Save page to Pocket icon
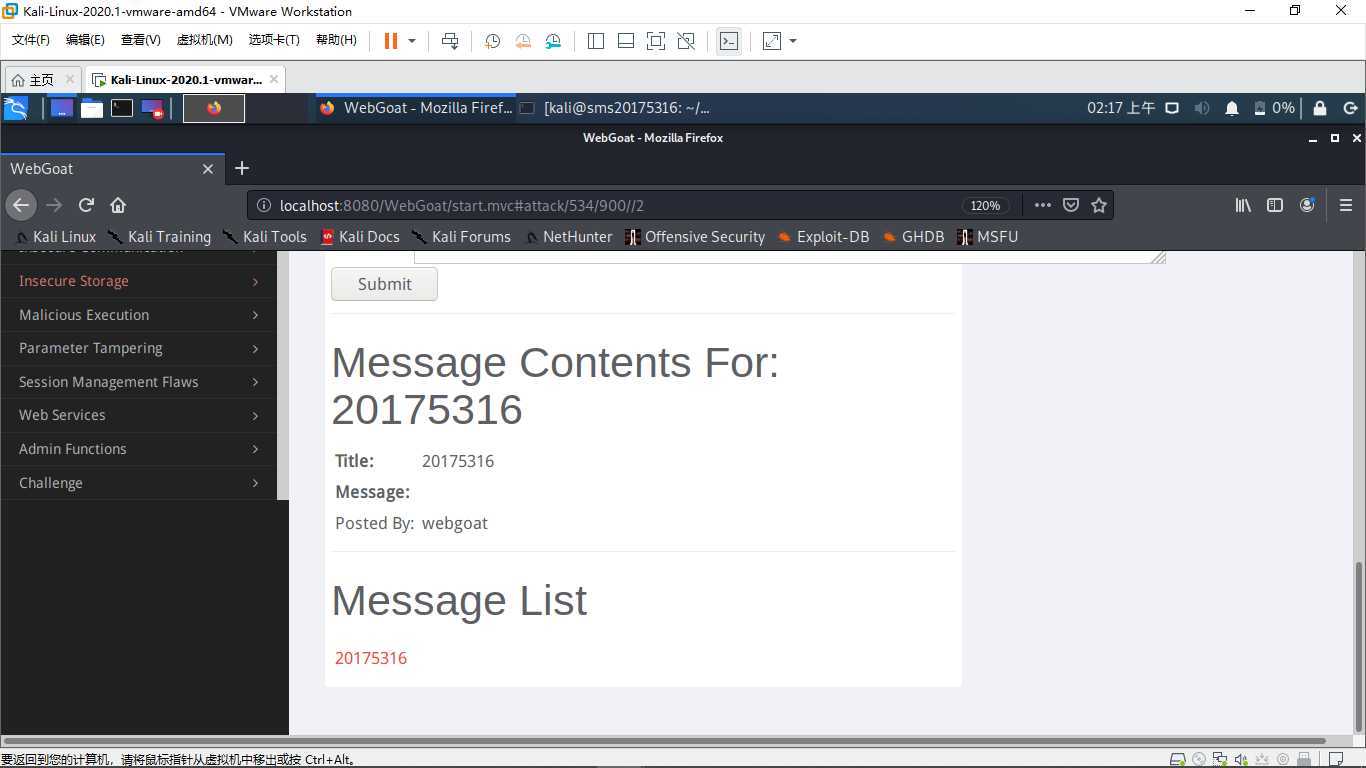This screenshot has width=1366, height=768. coord(1071,205)
